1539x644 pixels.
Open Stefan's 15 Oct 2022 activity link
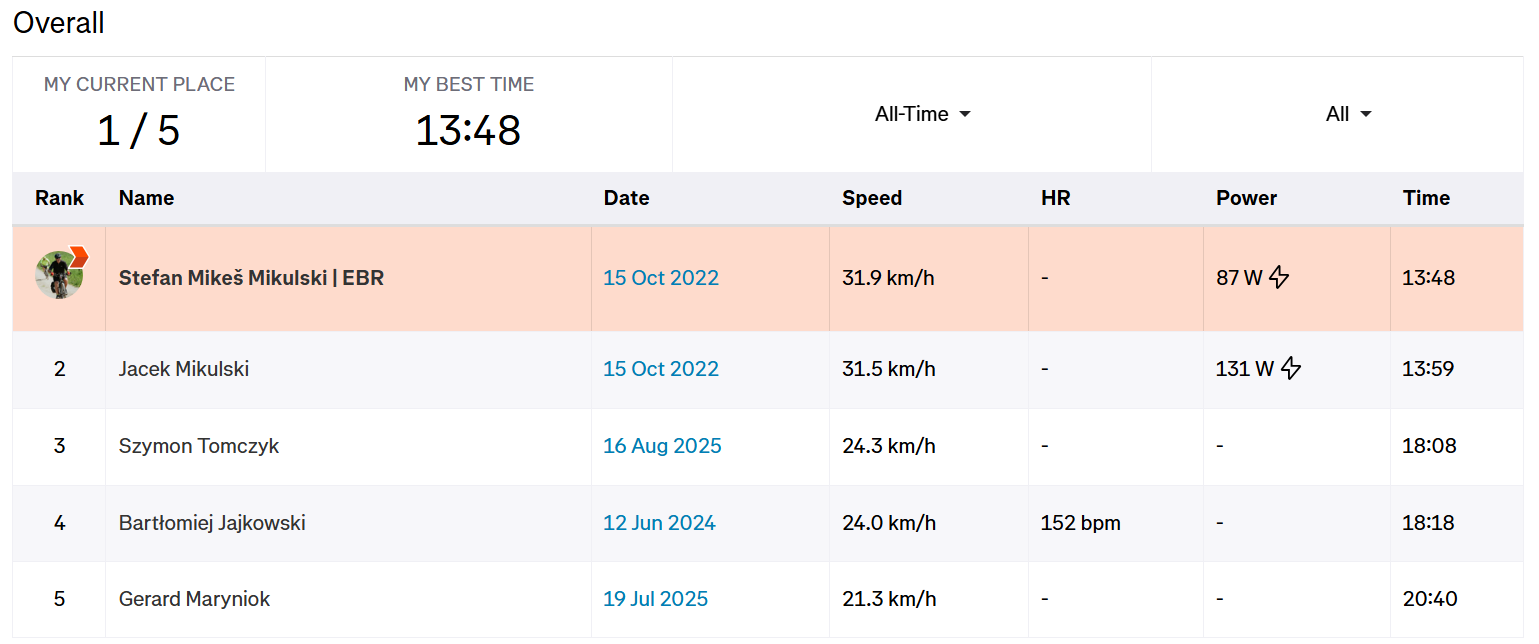pos(660,279)
